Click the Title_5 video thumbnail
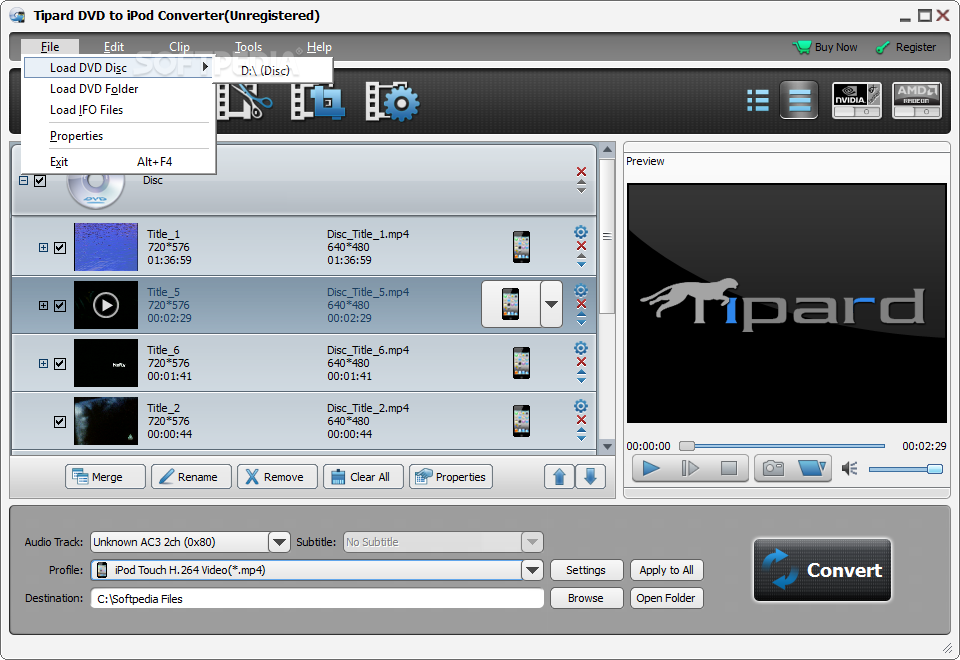 (x=106, y=305)
